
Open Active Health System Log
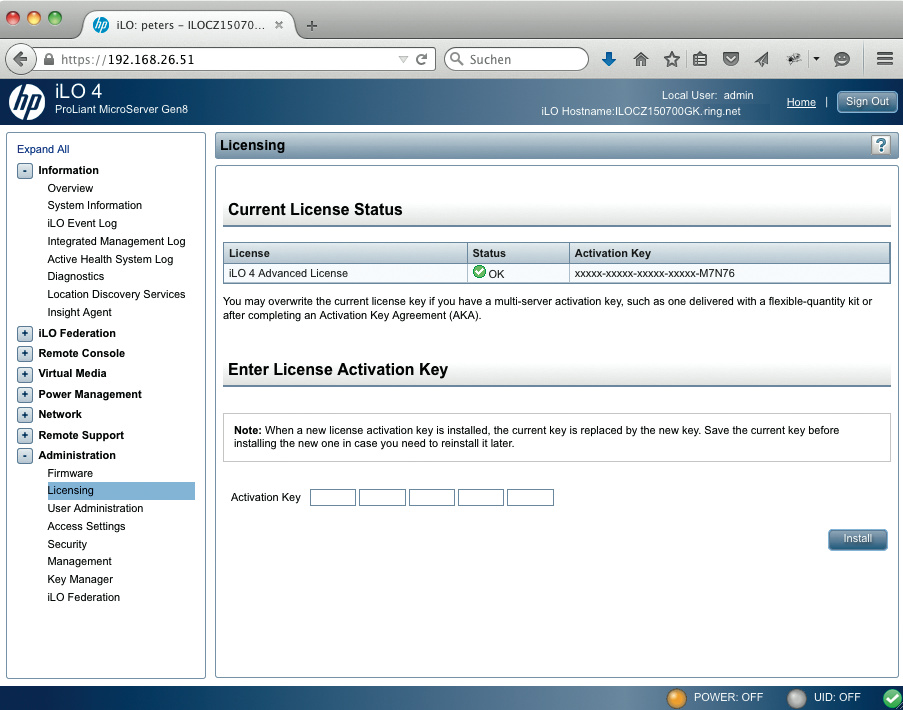pos(110,259)
